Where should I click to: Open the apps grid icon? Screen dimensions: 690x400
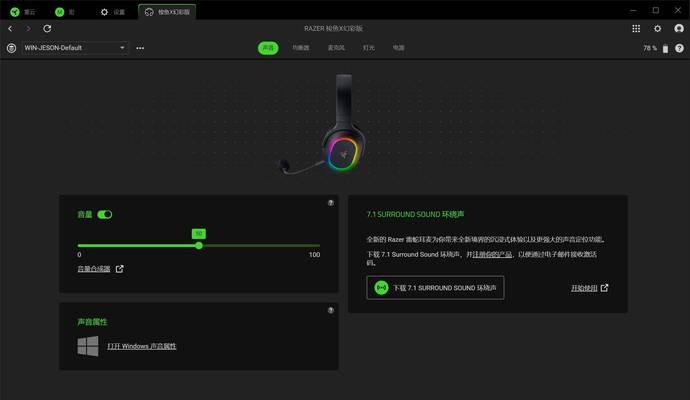[x=636, y=29]
